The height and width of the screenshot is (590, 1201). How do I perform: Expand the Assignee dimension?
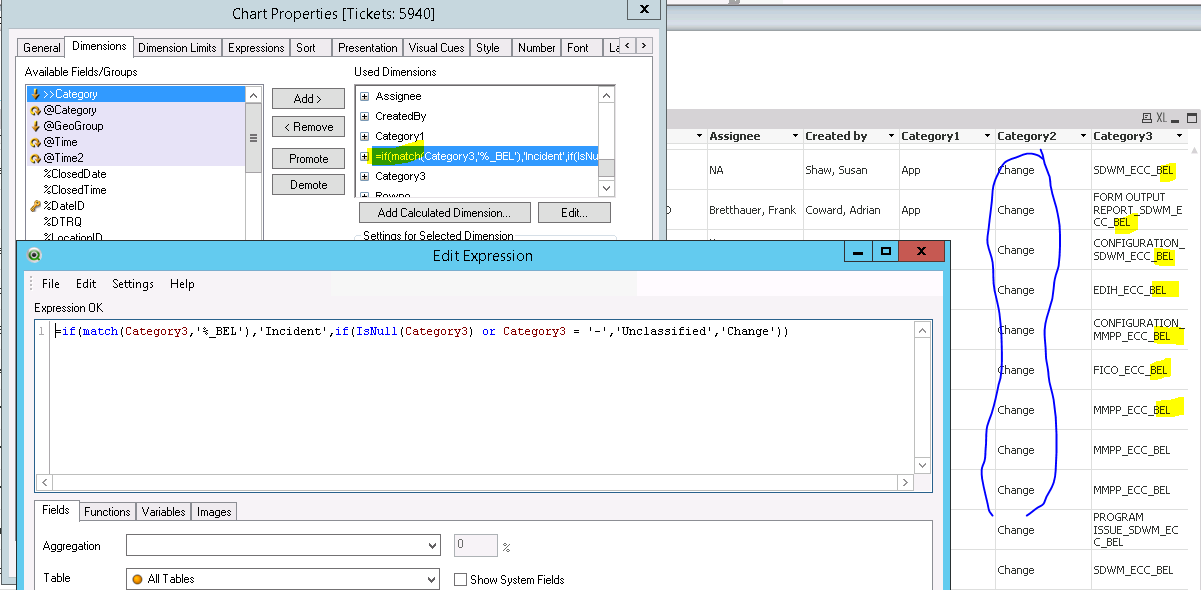point(365,96)
